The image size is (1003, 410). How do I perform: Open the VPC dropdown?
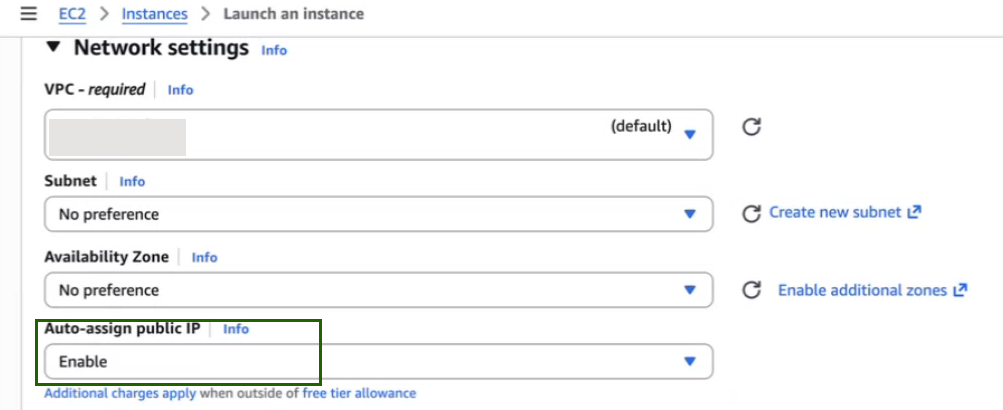[378, 134]
